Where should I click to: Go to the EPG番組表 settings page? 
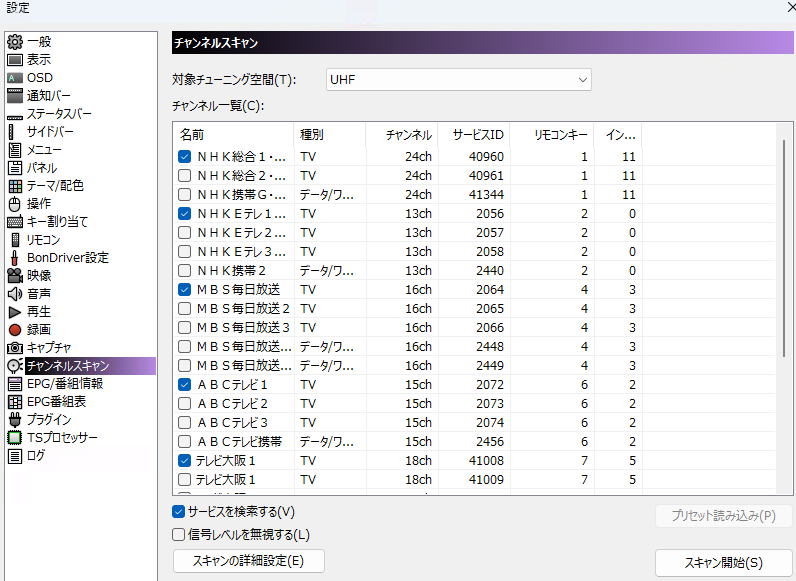coord(56,401)
